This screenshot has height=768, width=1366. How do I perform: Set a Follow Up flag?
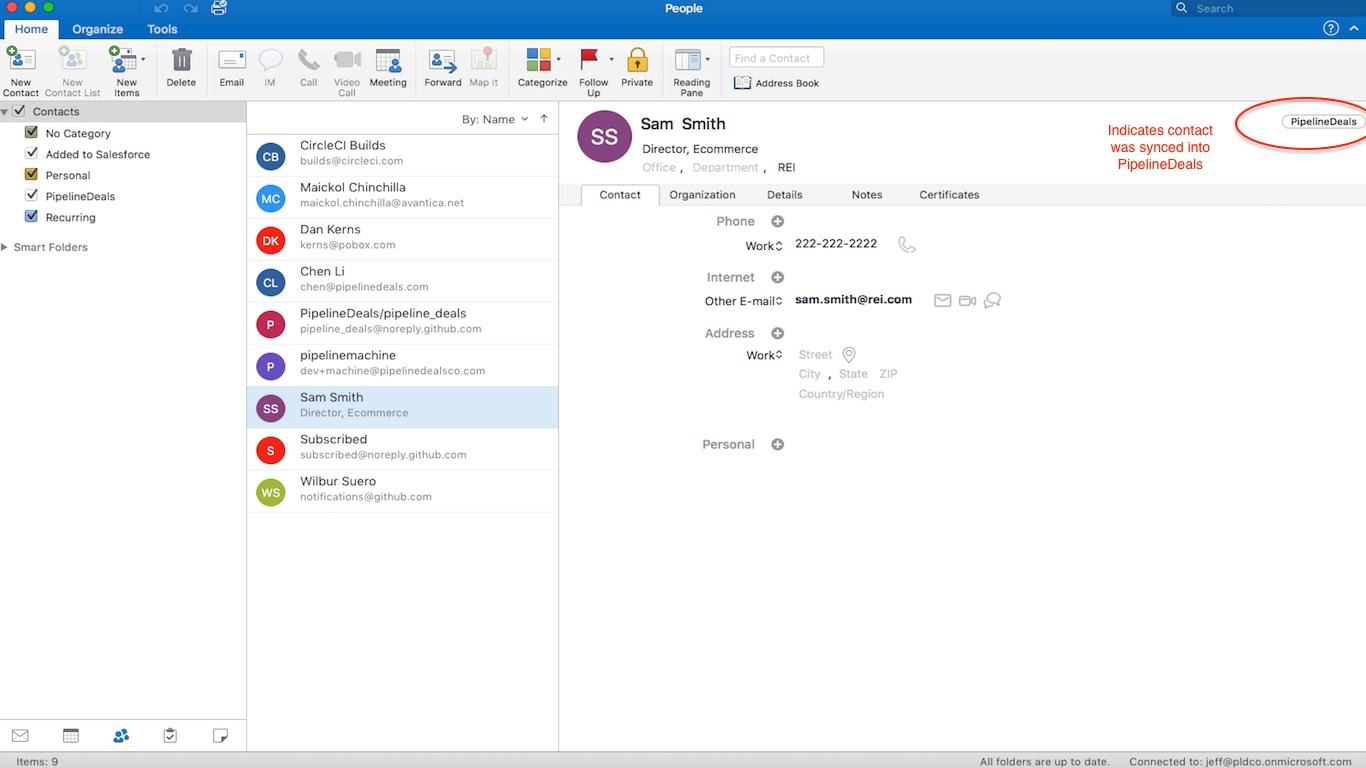(x=594, y=71)
